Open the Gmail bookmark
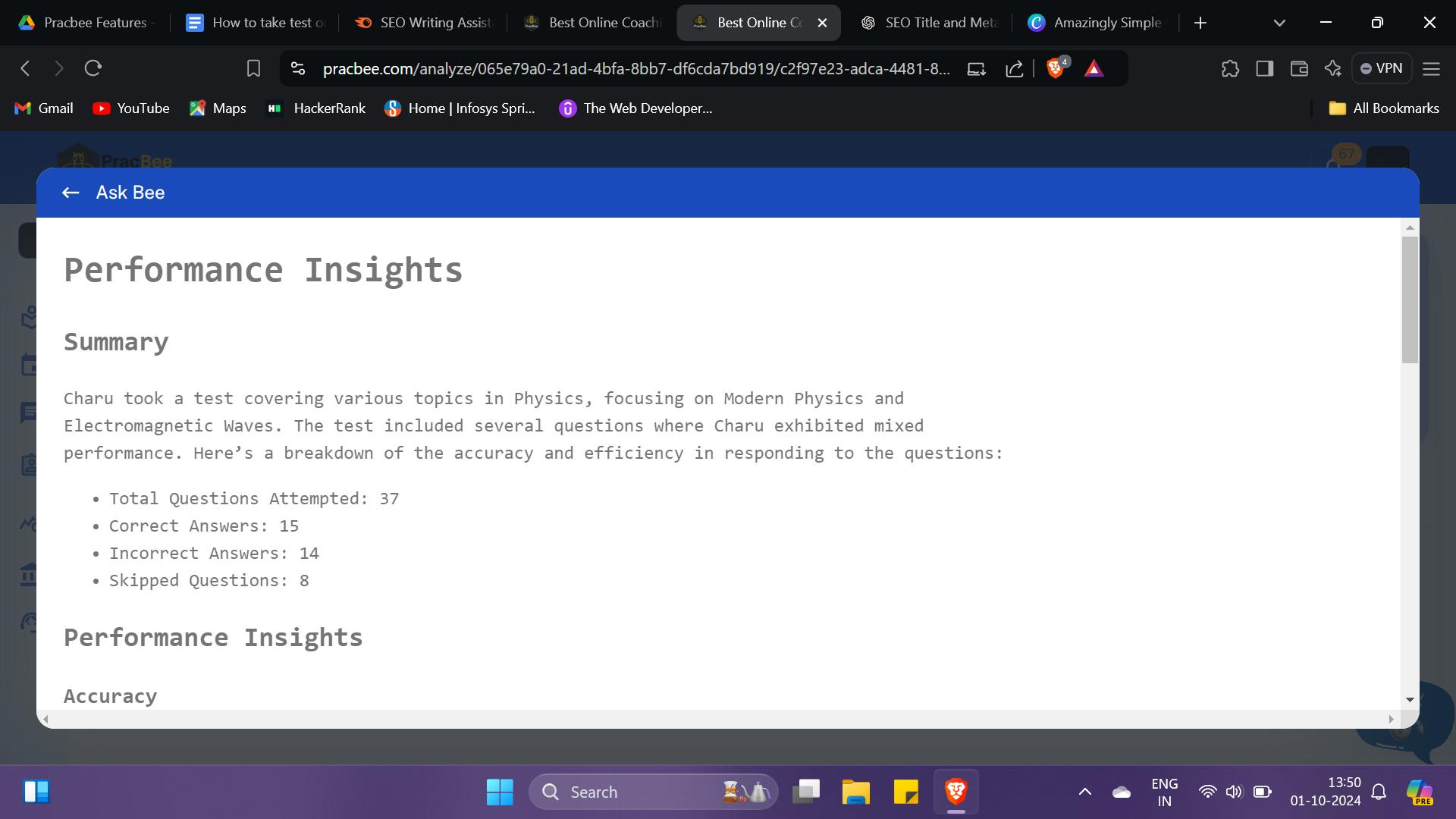1456x819 pixels. pyautogui.click(x=43, y=108)
